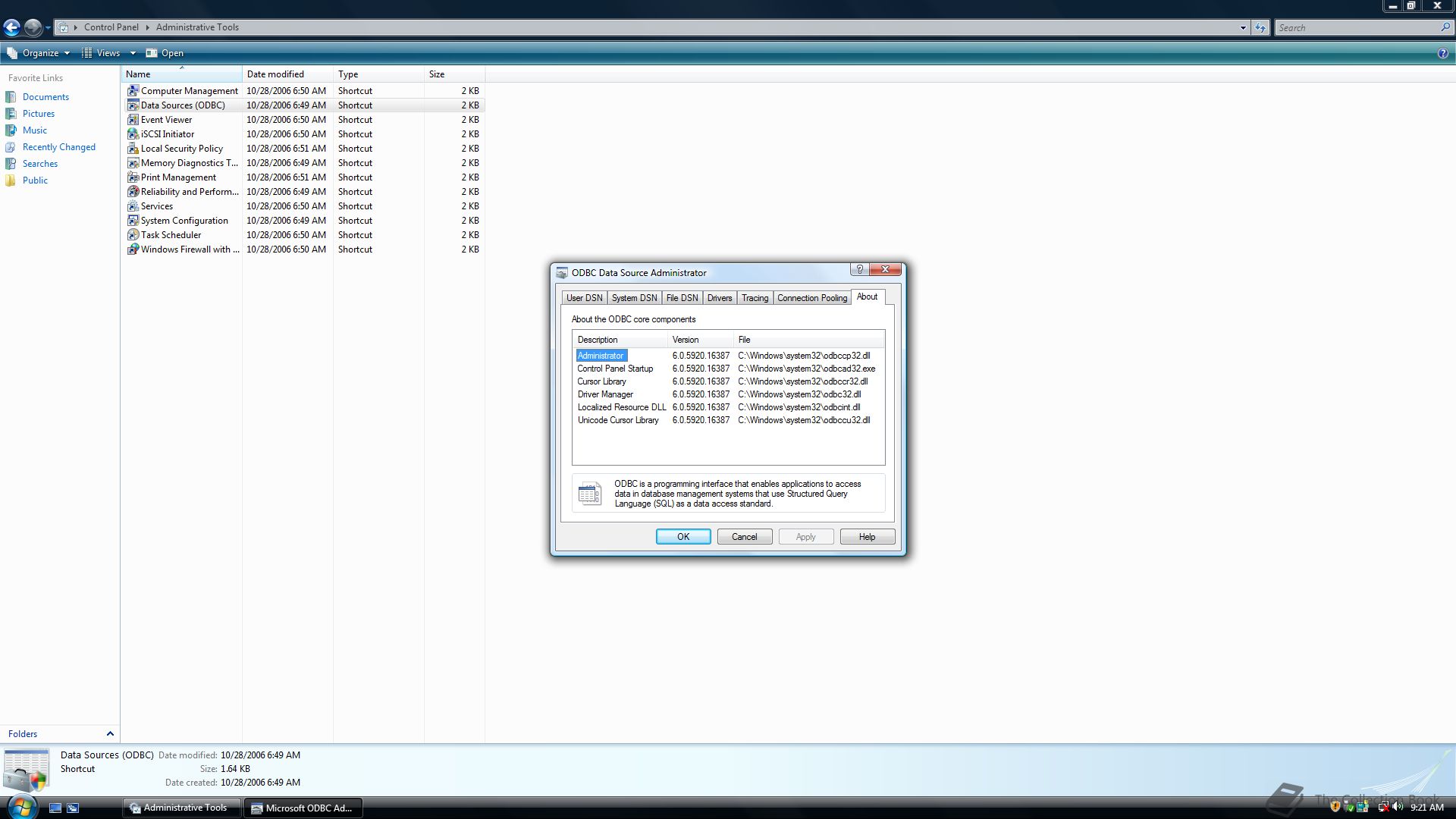Click the Pictures icon in Favorite Links
Screen dimensions: 1456x819
tap(11, 114)
